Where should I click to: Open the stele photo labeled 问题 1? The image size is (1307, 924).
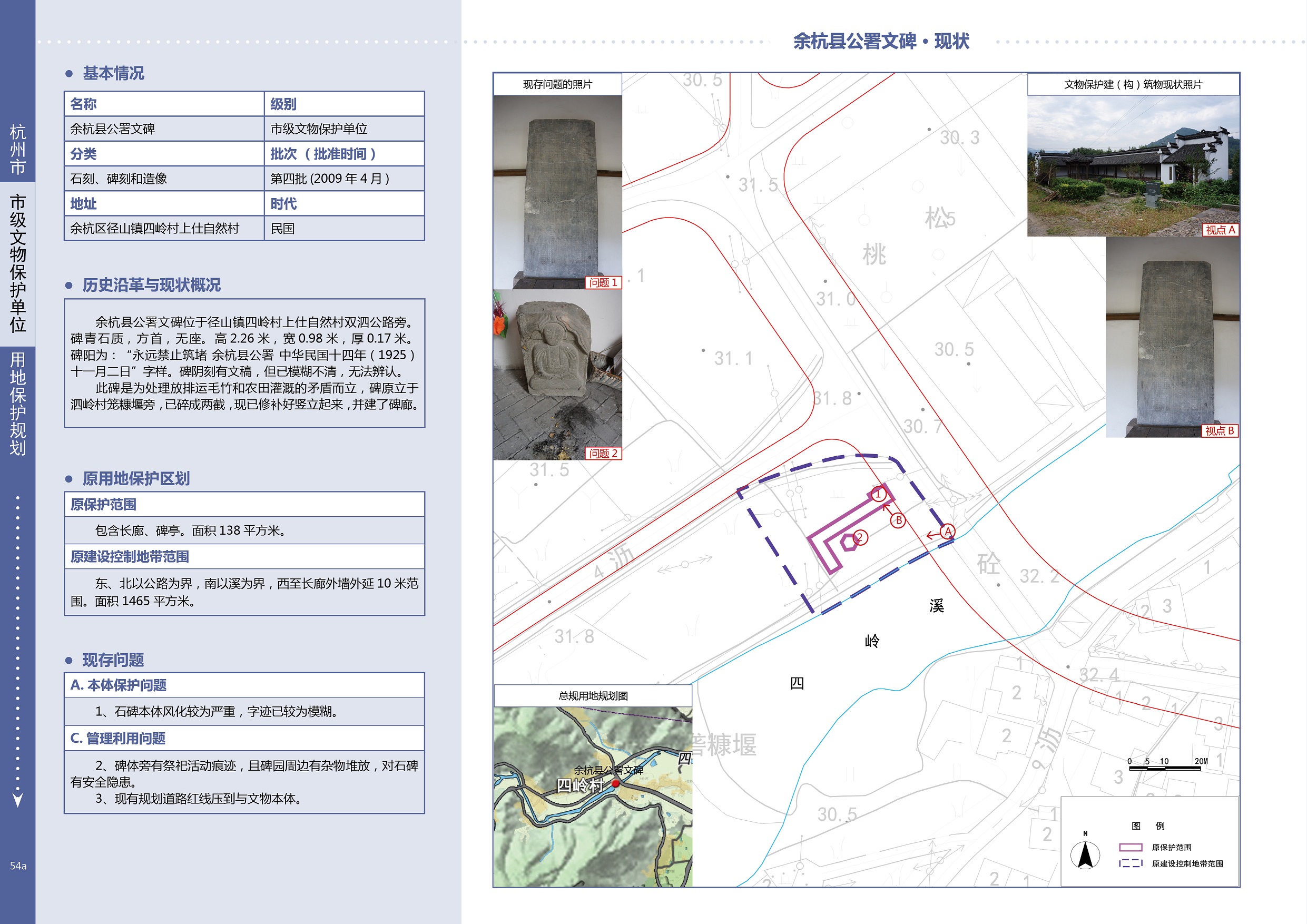click(557, 192)
